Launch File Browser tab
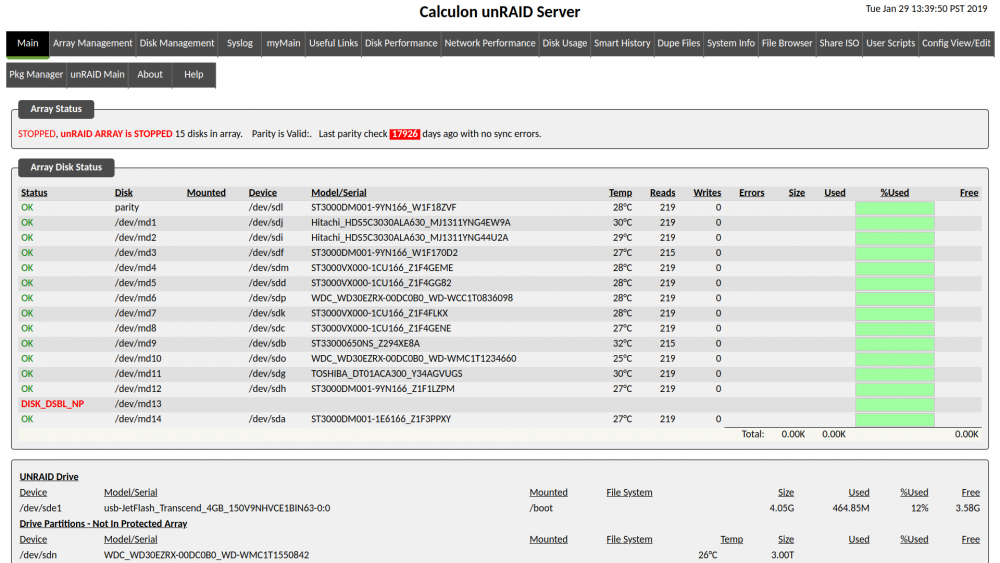 click(787, 43)
